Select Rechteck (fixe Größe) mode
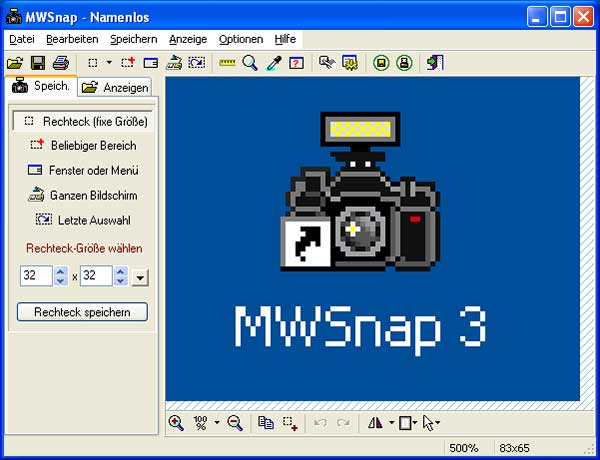 [x=83, y=121]
